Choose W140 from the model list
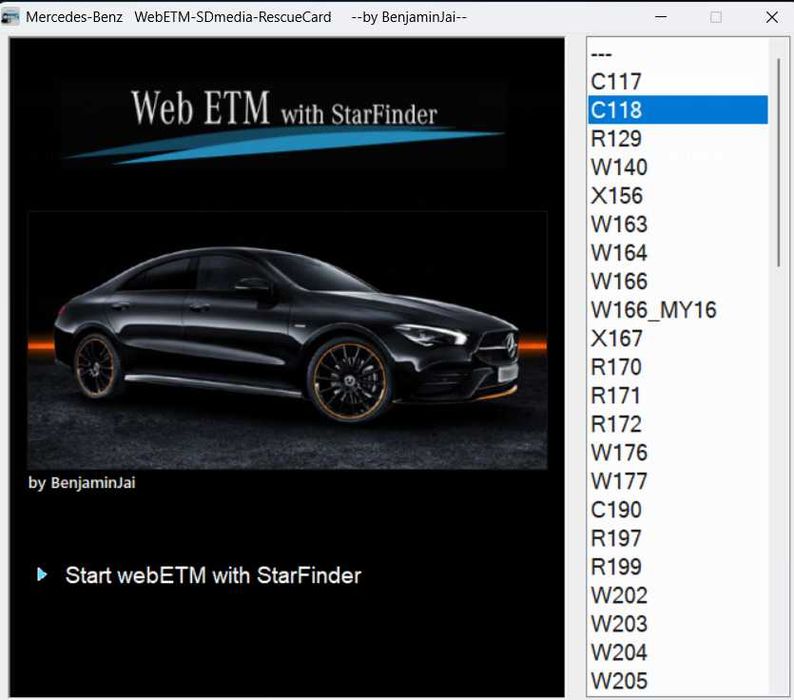 coord(678,167)
